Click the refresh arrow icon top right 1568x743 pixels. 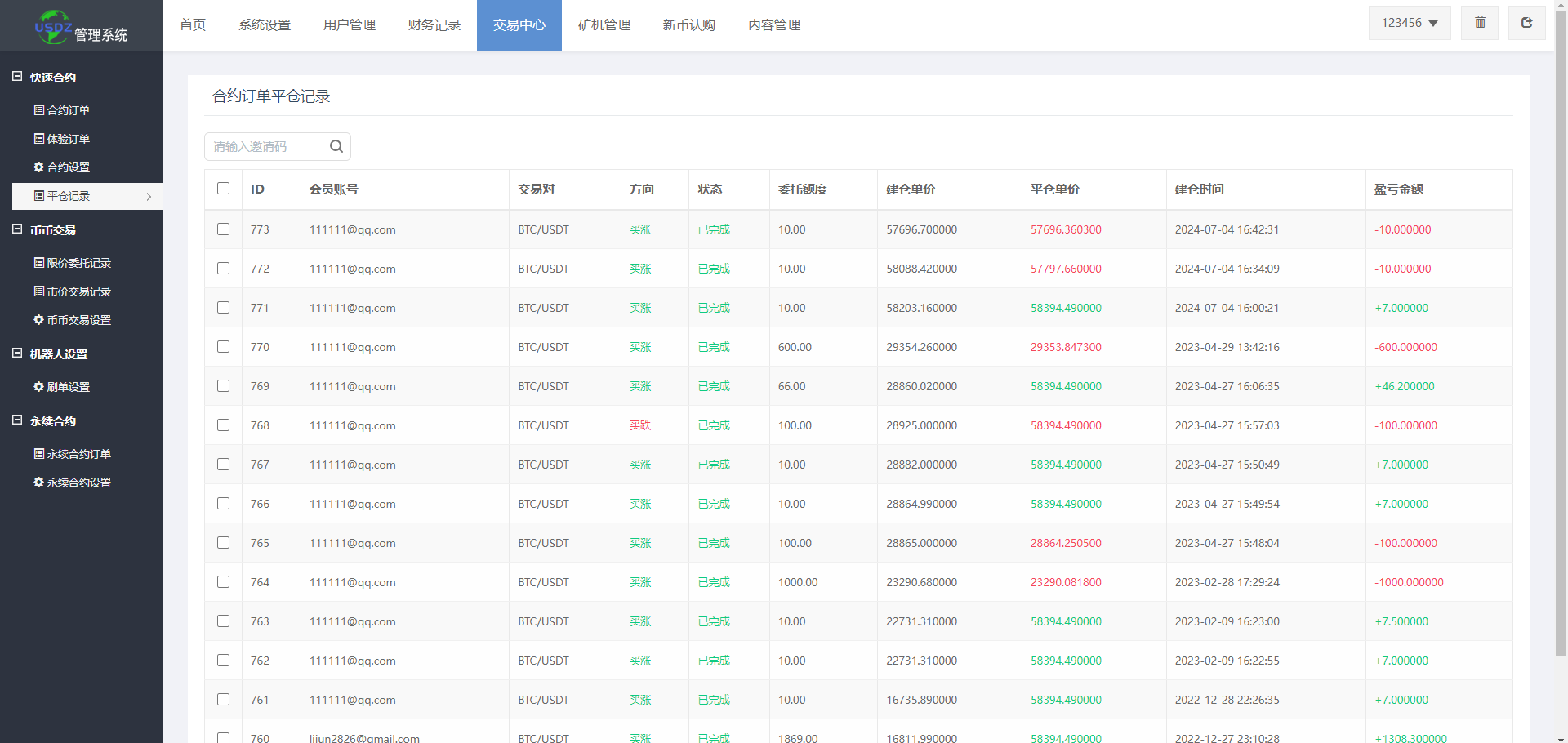(x=1526, y=23)
